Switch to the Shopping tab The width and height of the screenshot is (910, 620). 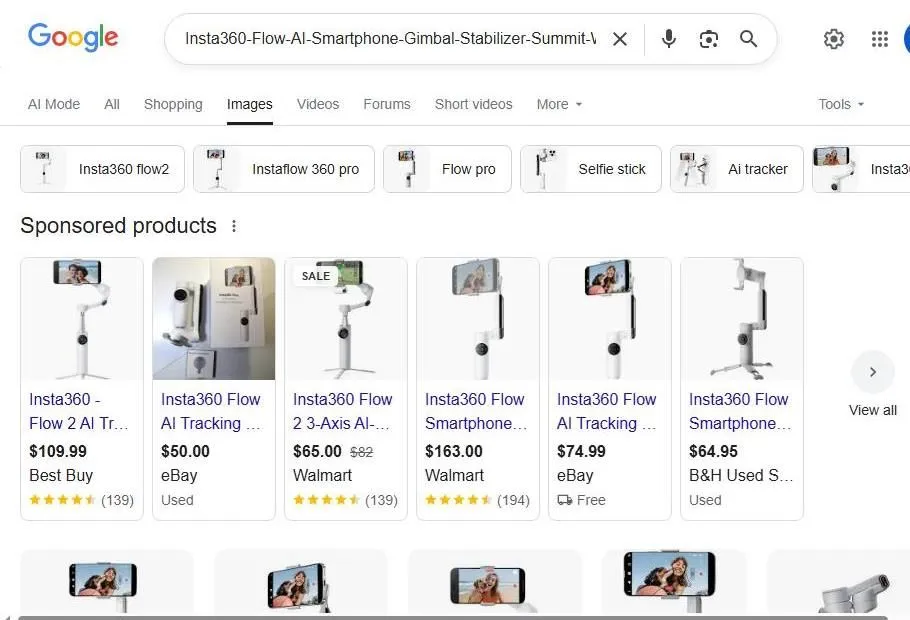coord(172,104)
